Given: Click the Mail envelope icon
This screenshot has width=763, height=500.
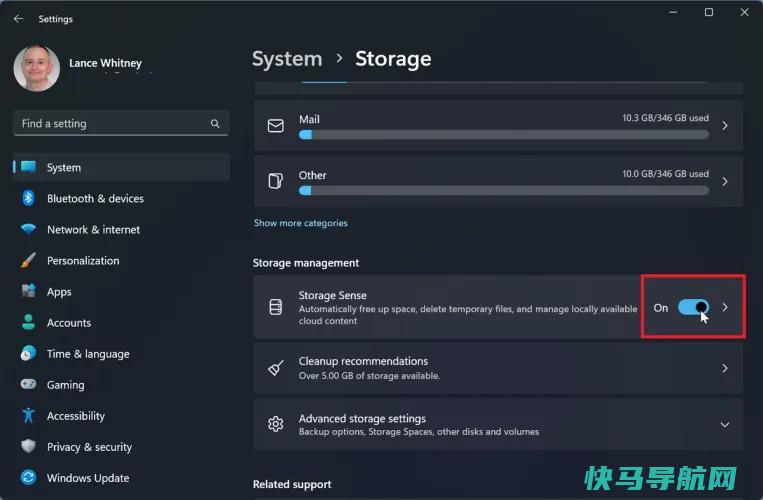Looking at the screenshot, I should click(276, 125).
